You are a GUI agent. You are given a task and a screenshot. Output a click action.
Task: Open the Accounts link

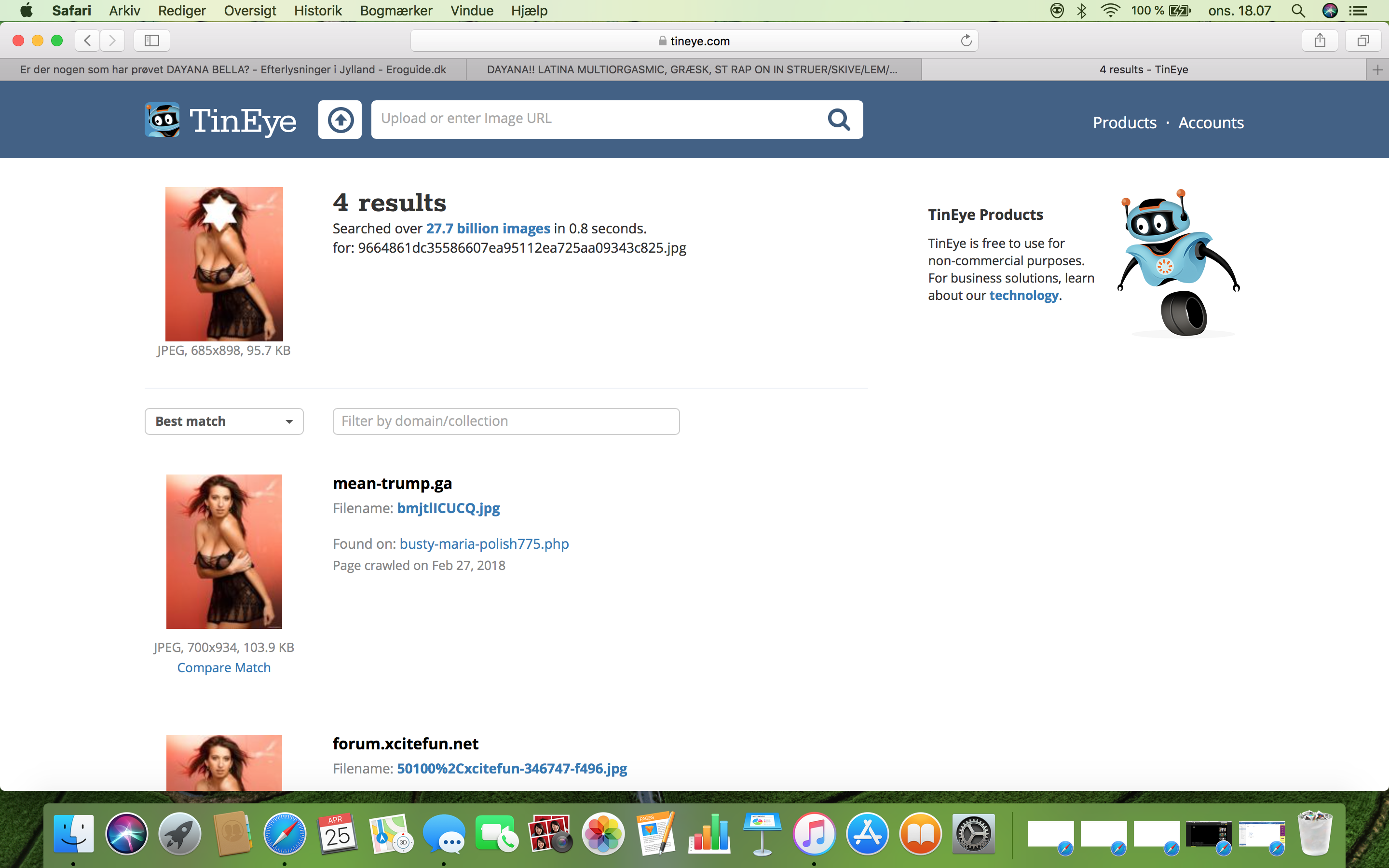click(1211, 123)
